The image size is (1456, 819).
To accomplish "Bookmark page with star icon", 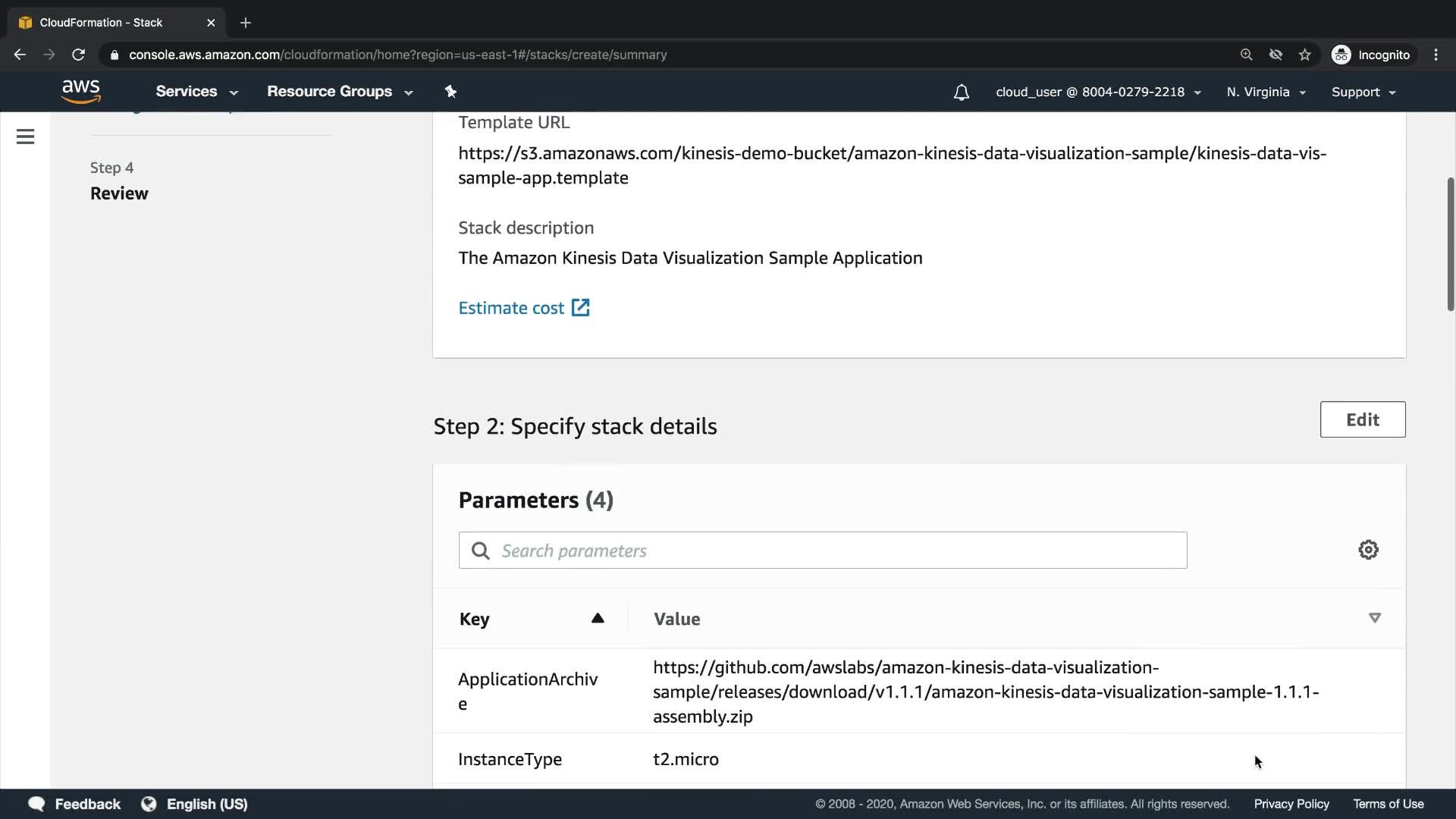I will [1304, 55].
